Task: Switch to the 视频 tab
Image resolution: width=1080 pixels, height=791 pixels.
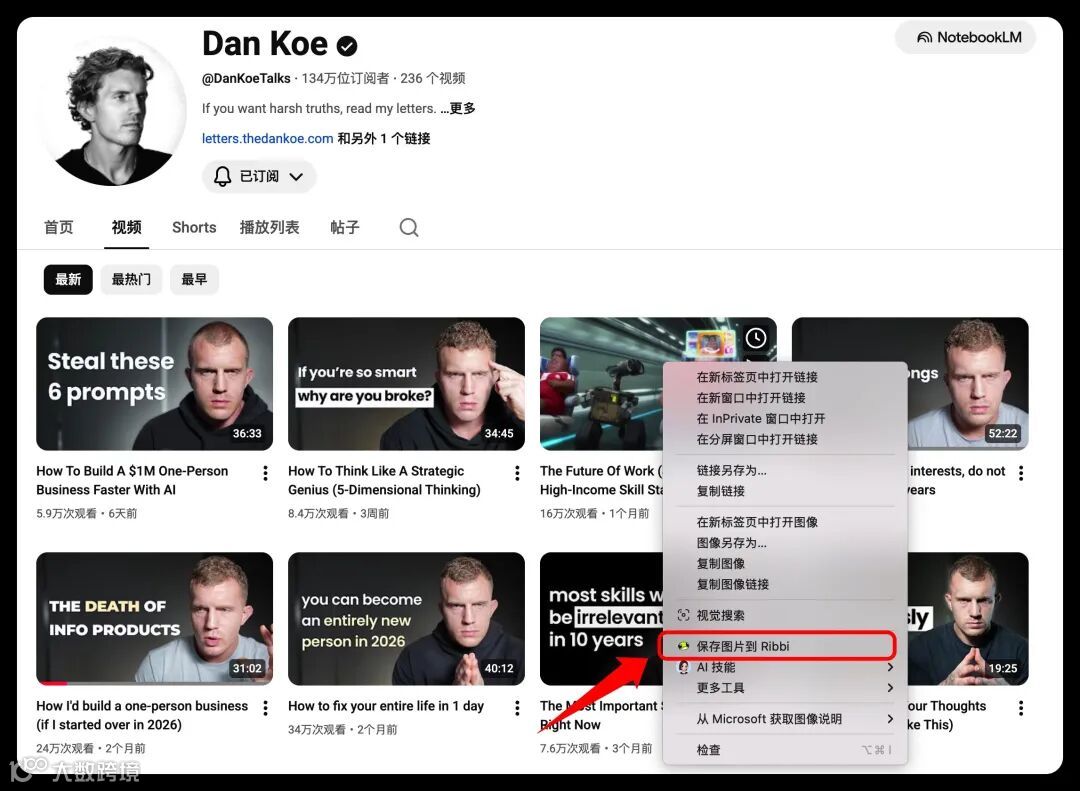Action: point(127,227)
